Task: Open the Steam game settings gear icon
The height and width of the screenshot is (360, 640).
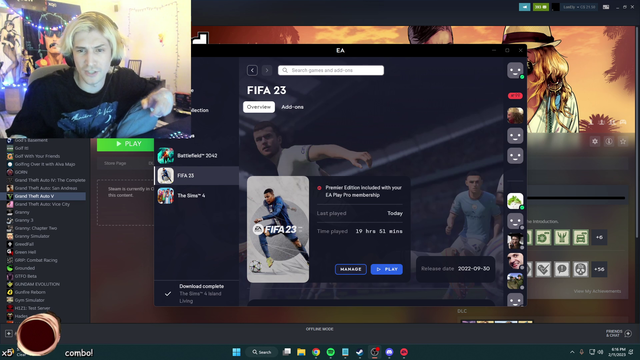Action: coord(595,141)
